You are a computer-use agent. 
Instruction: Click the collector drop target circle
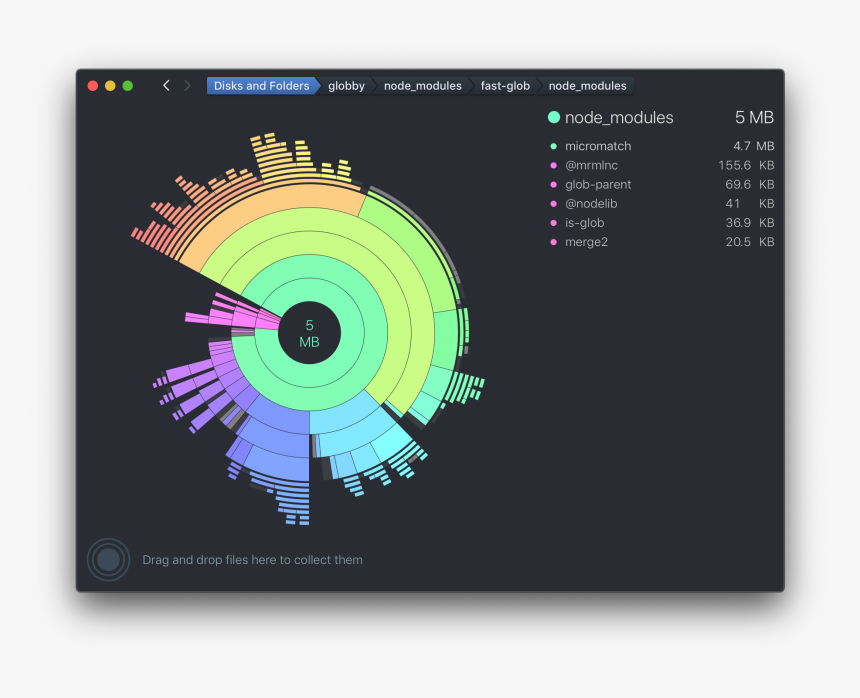pyautogui.click(x=108, y=560)
